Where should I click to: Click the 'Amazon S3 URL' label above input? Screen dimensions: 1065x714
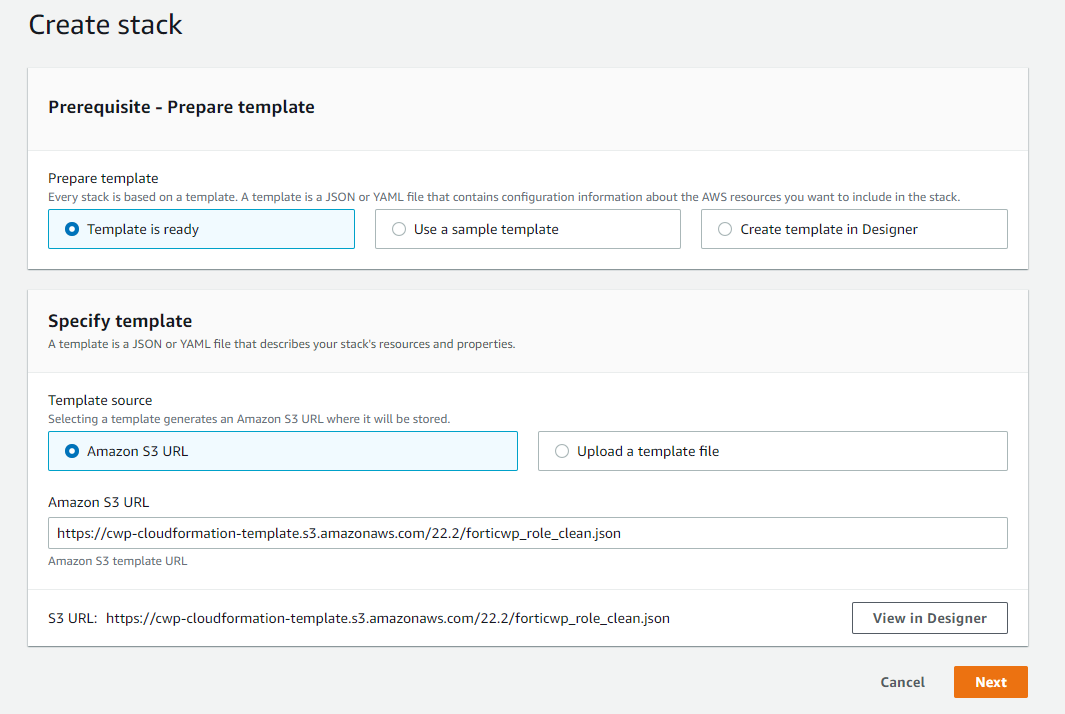pos(98,502)
